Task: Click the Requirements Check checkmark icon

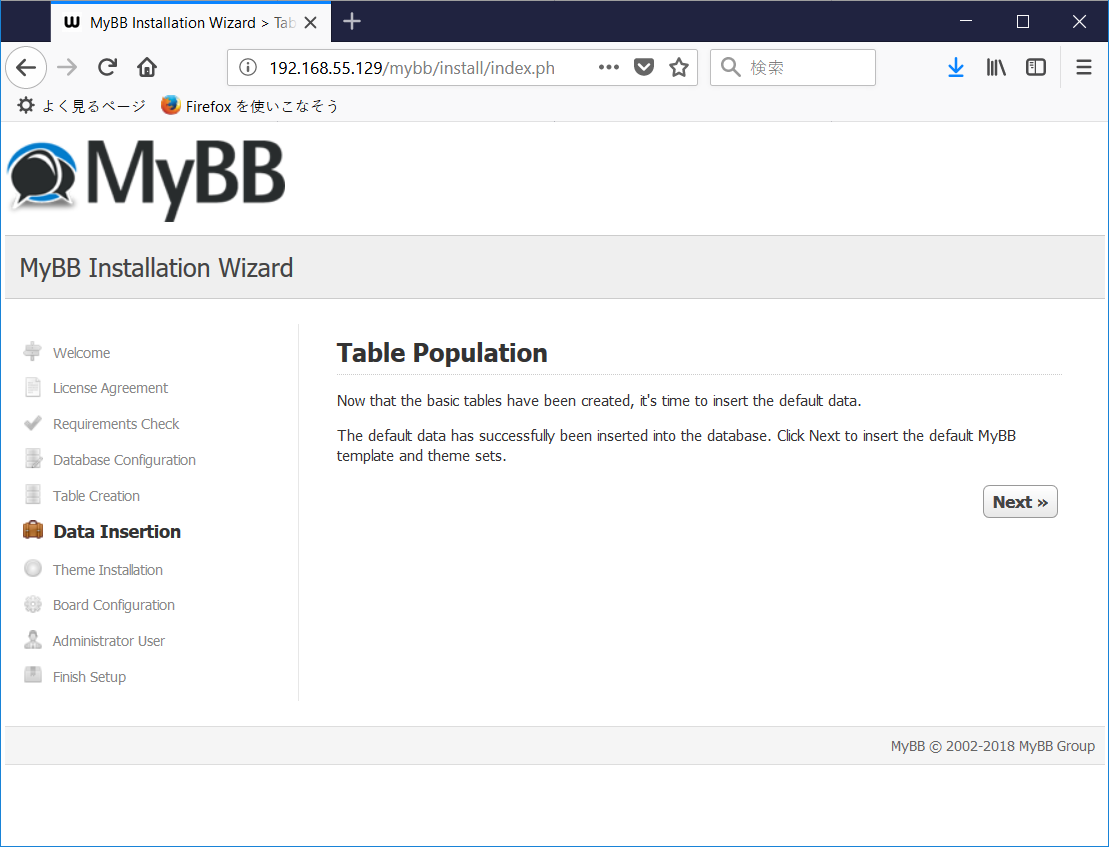Action: click(x=33, y=423)
